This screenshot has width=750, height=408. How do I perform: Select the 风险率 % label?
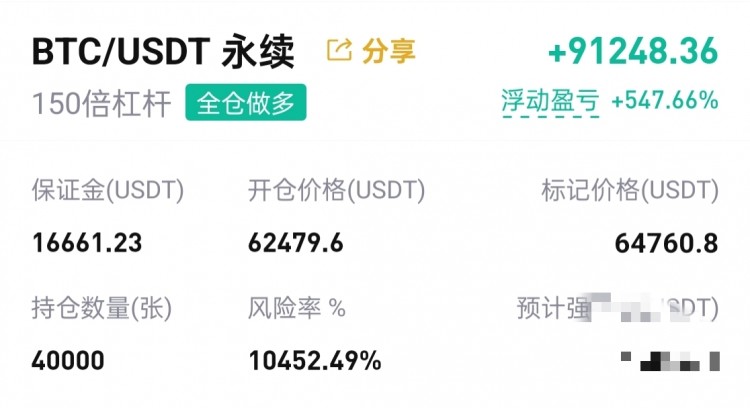[297, 308]
